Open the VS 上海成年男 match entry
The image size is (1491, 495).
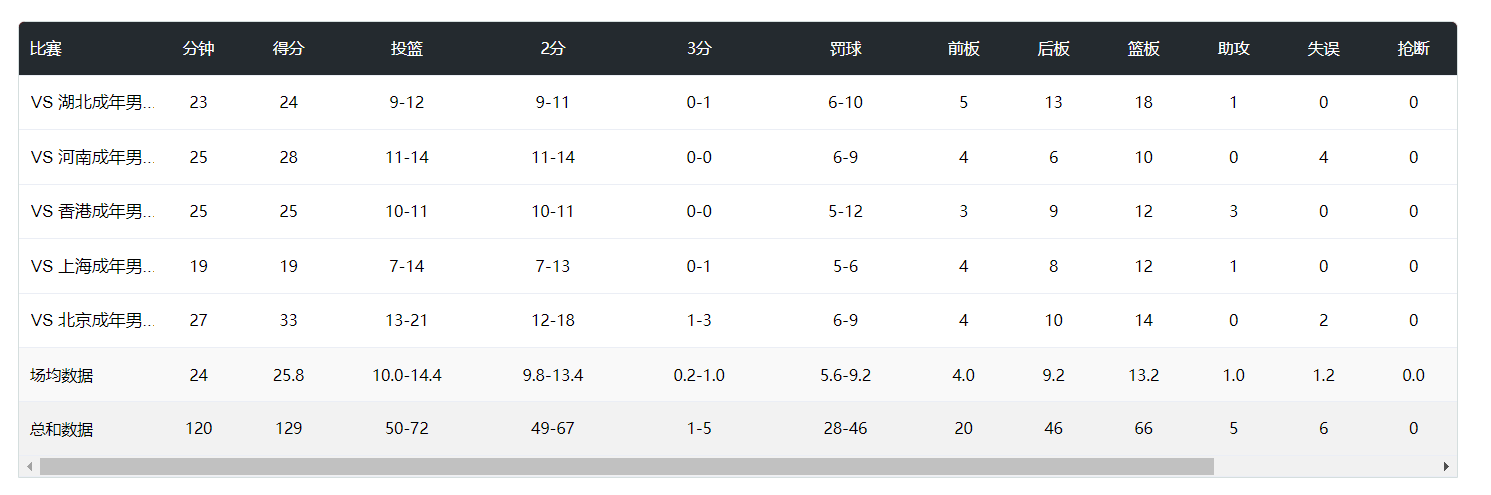point(92,266)
